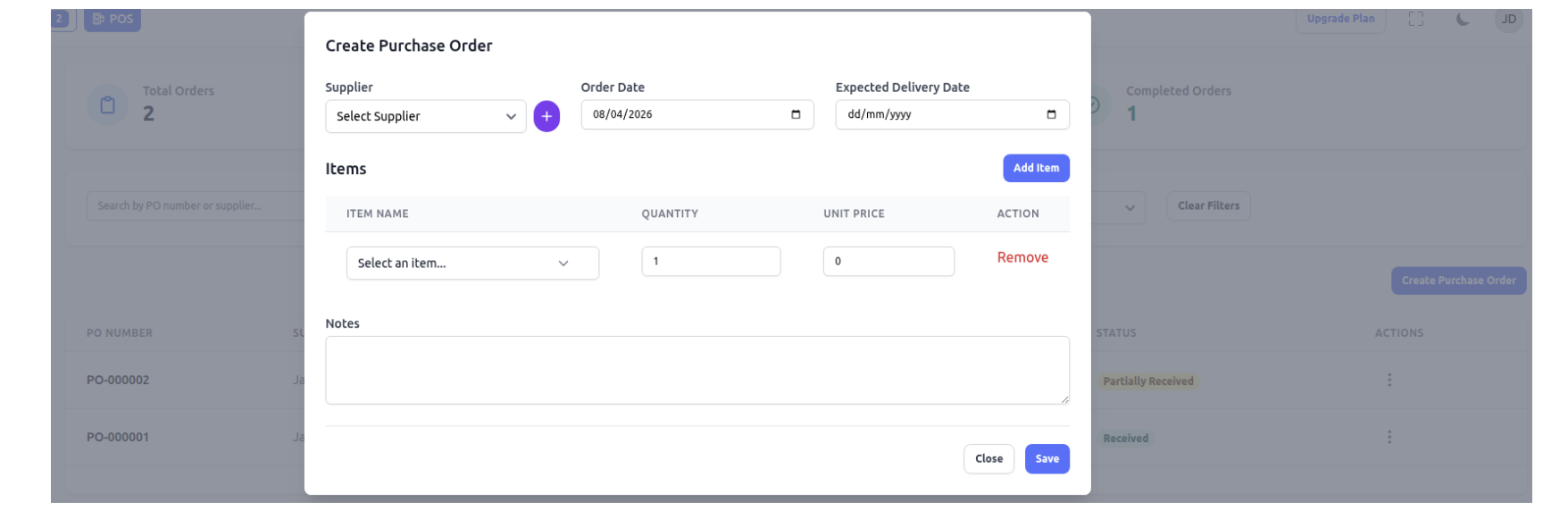The width and height of the screenshot is (1568, 527).
Task: Focus the Unit Price input field
Action: click(888, 262)
